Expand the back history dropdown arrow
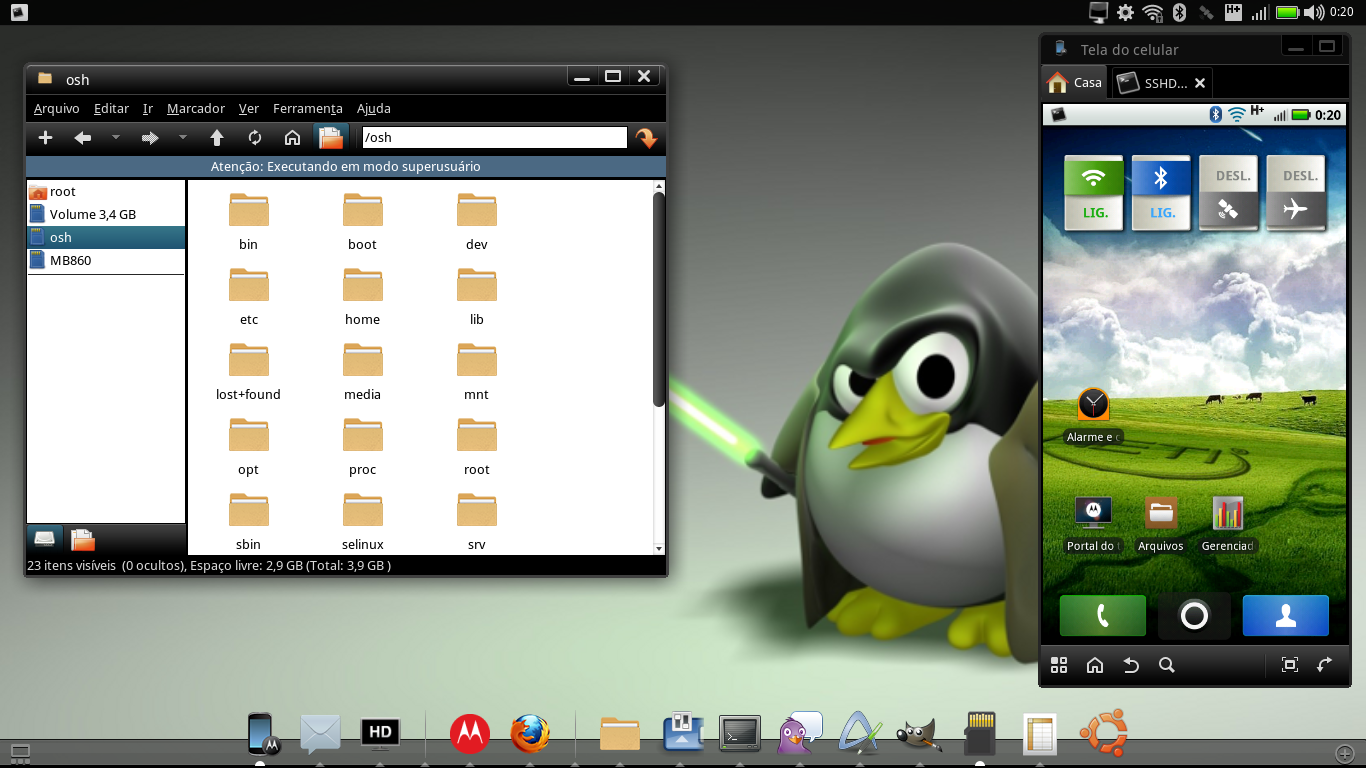Viewport: 1366px width, 768px height. click(x=116, y=138)
